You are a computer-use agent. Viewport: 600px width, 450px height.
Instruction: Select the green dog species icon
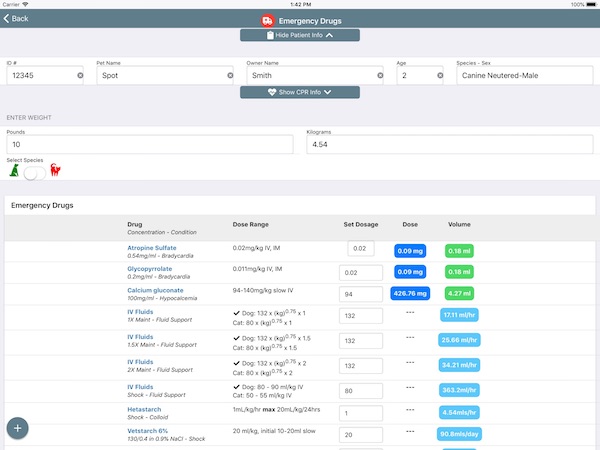coord(14,170)
